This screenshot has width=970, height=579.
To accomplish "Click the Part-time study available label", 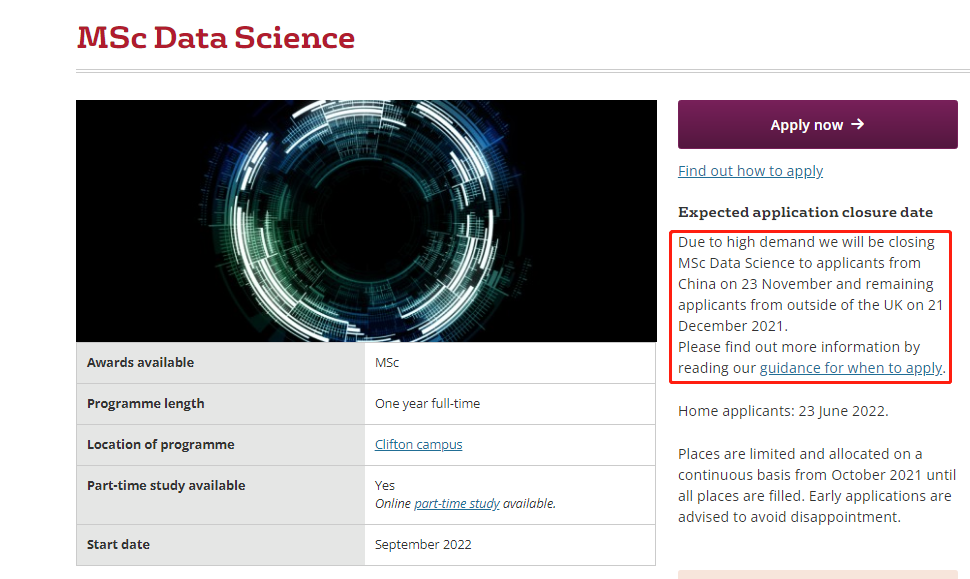I will coord(165,486).
